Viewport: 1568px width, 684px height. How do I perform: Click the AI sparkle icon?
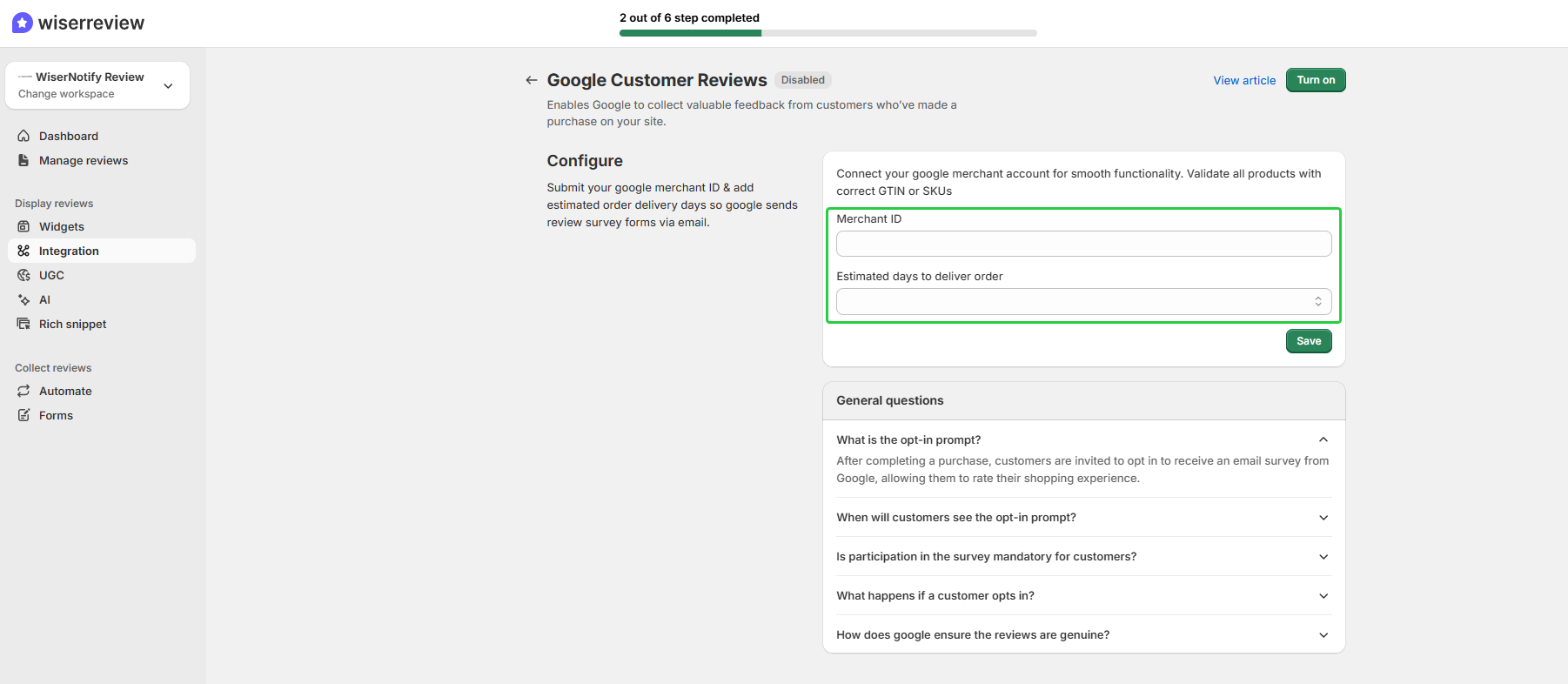pos(23,299)
